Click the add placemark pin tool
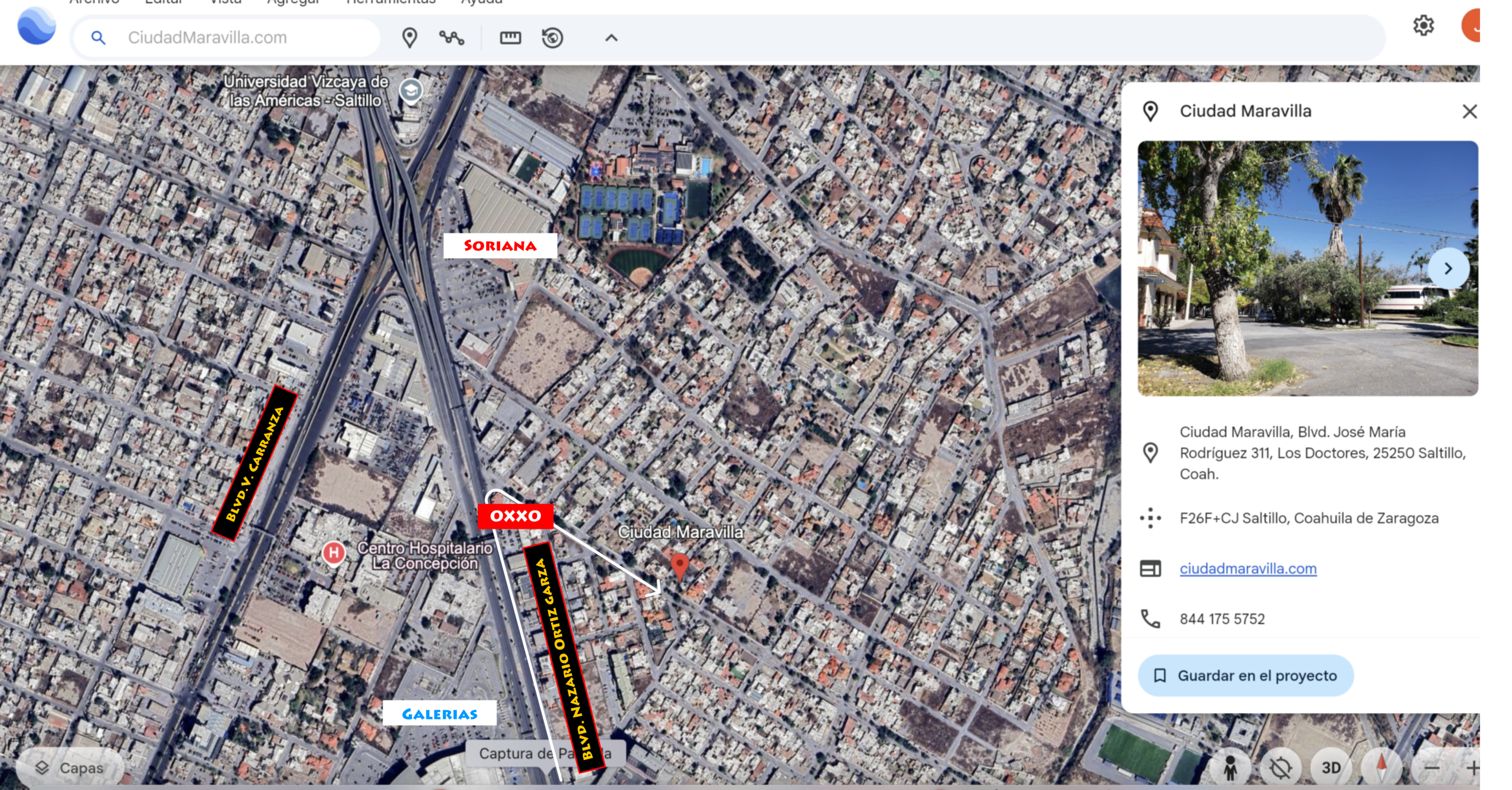This screenshot has width=1512, height=790. 409,38
